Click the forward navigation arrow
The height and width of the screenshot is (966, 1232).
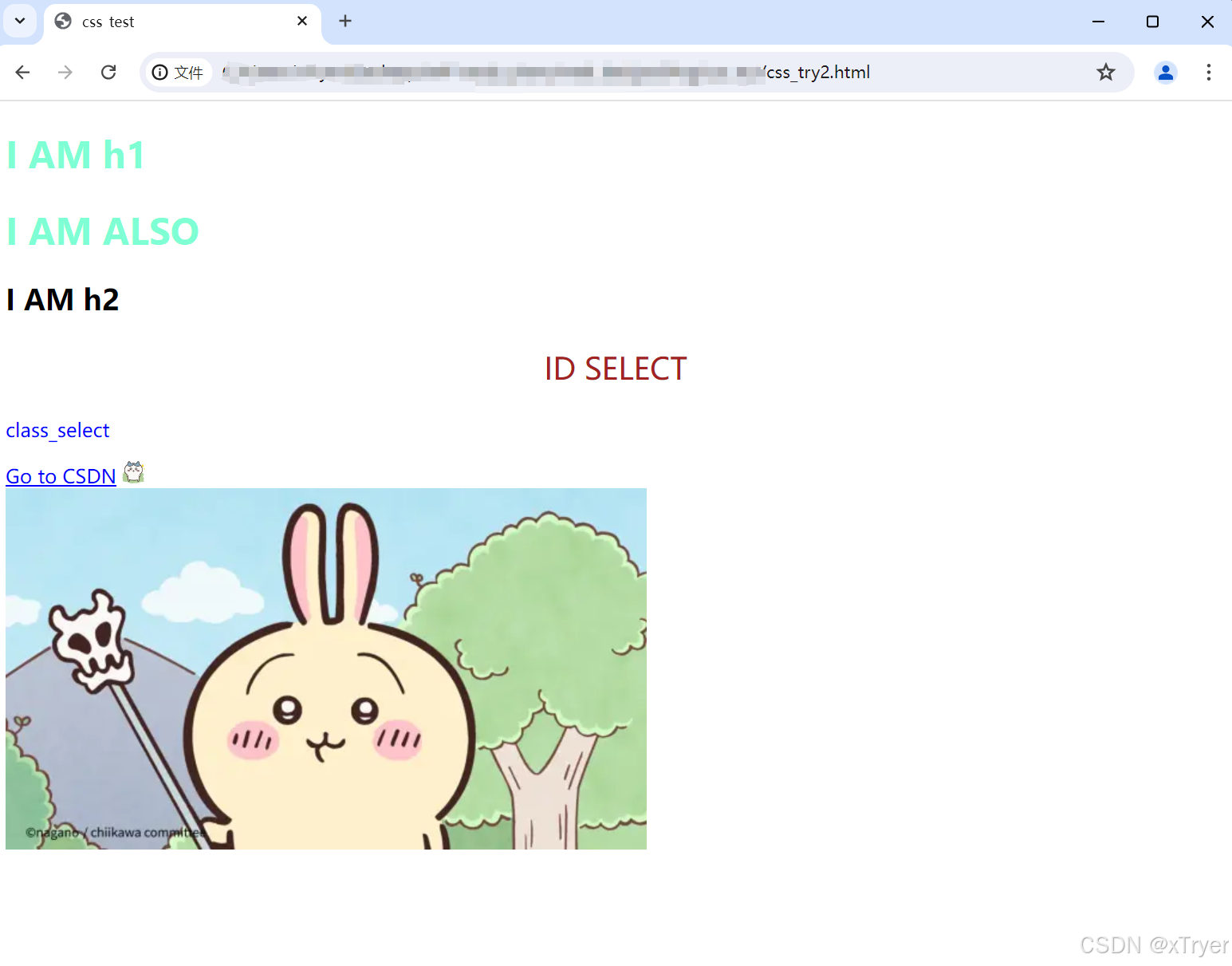click(x=65, y=73)
